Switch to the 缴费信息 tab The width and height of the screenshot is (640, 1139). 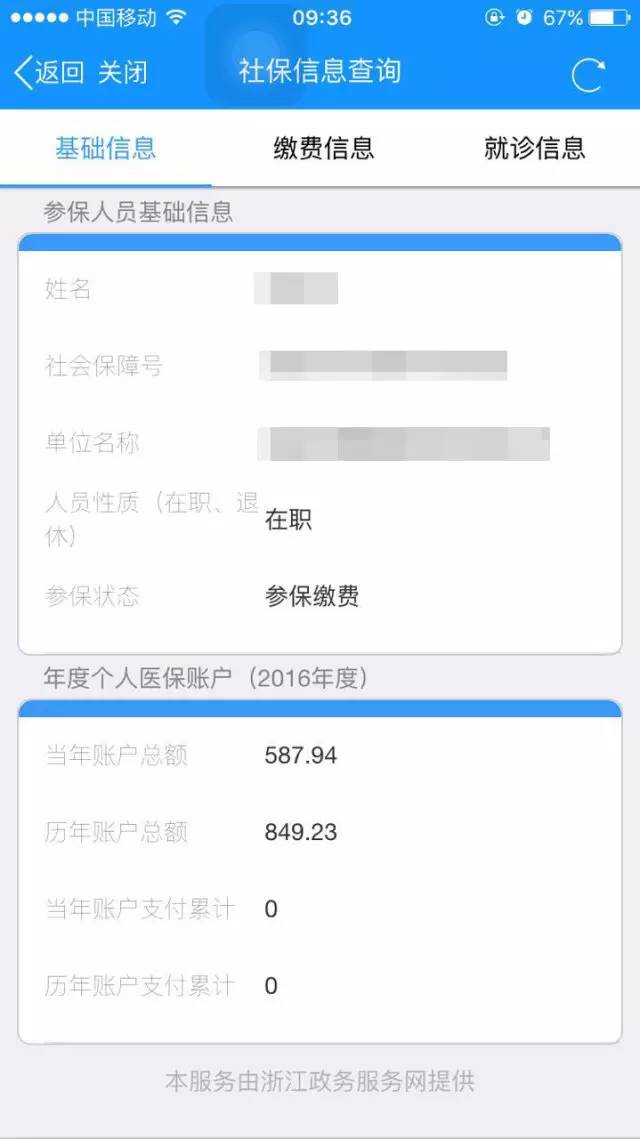coord(324,149)
